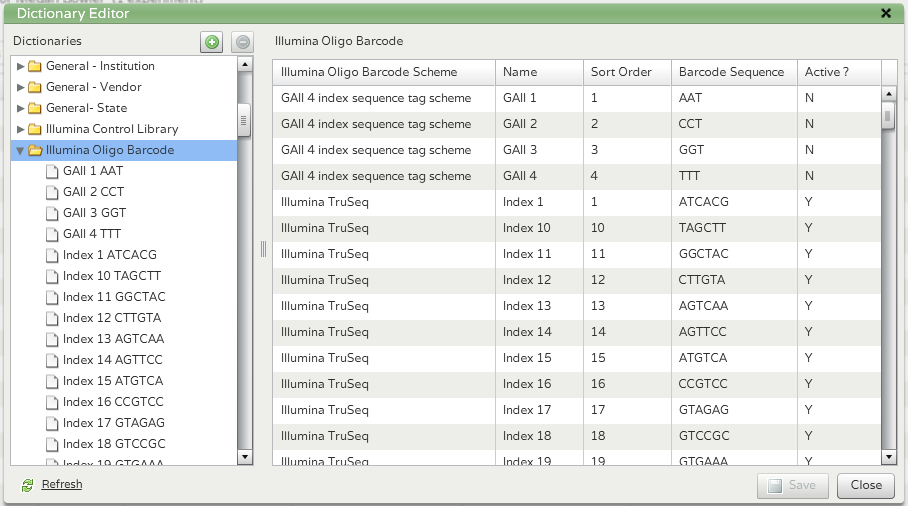Click the Save button
Screen dimensions: 908x506
(x=793, y=486)
